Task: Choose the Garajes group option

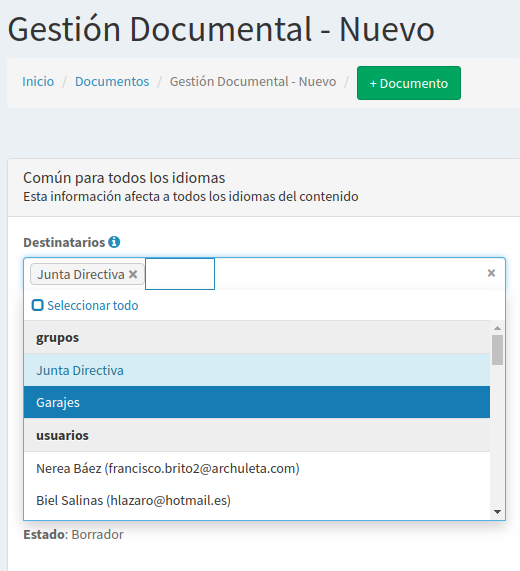Action: coord(257,402)
